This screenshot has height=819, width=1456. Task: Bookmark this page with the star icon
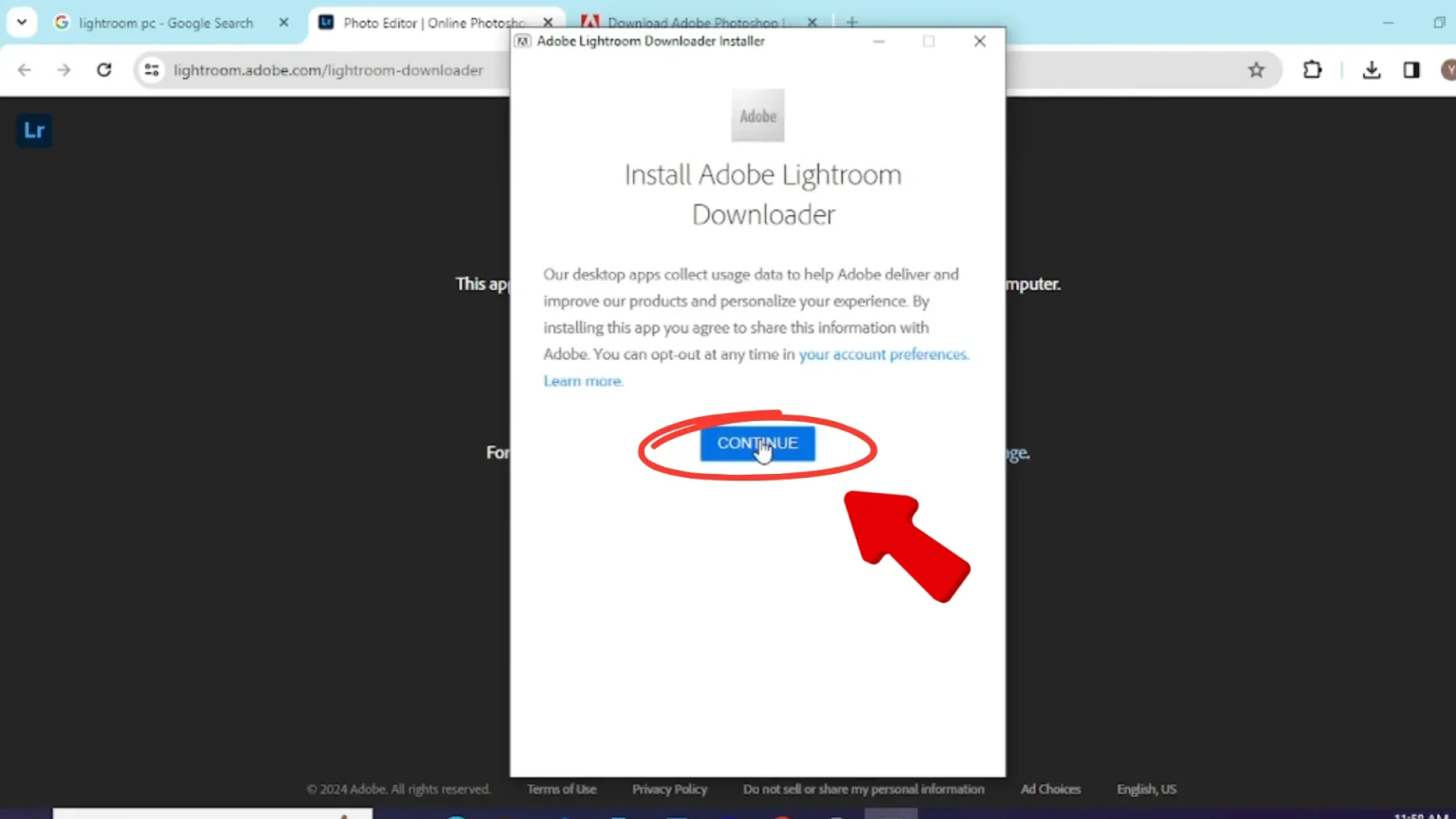pyautogui.click(x=1256, y=70)
